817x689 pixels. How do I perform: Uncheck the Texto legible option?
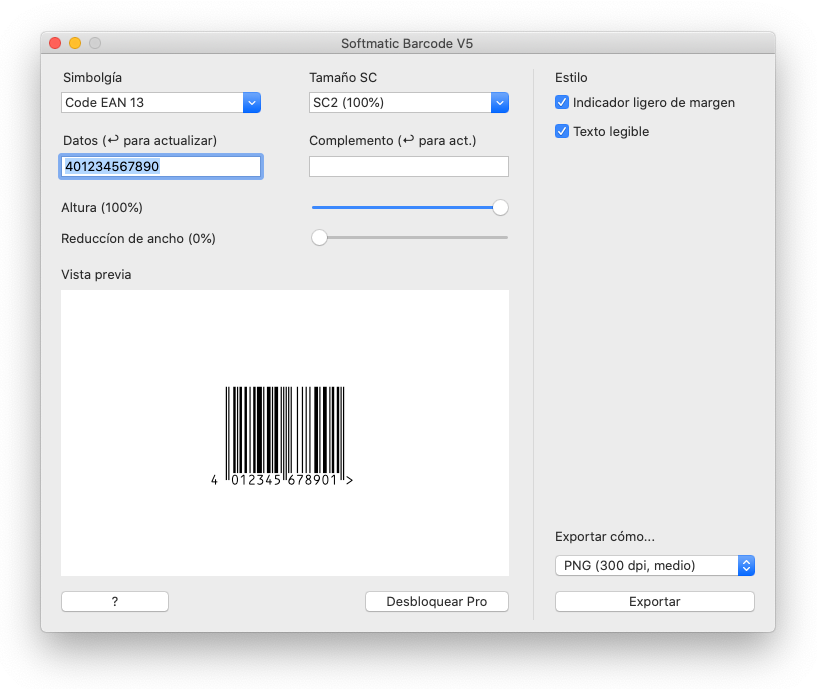coord(562,131)
